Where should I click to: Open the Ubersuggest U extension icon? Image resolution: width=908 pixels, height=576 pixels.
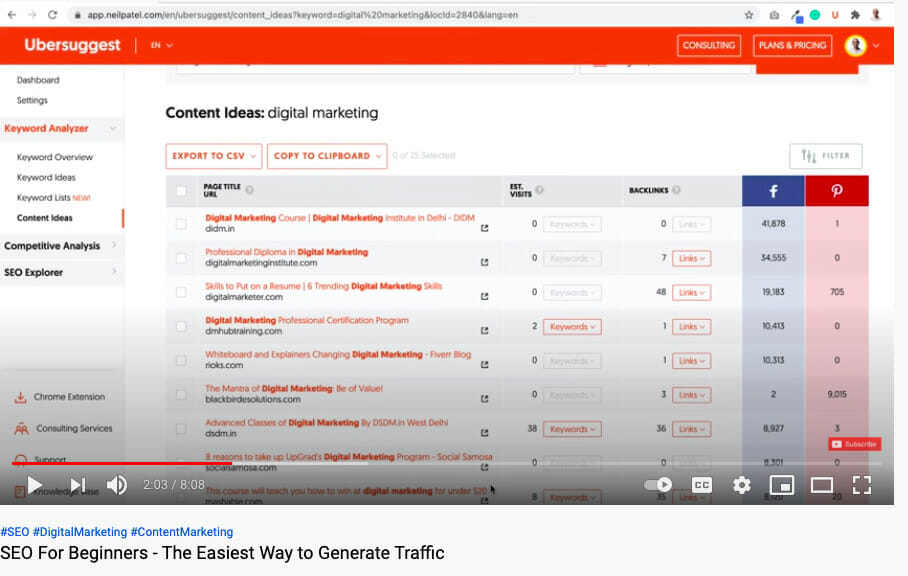pyautogui.click(x=835, y=15)
